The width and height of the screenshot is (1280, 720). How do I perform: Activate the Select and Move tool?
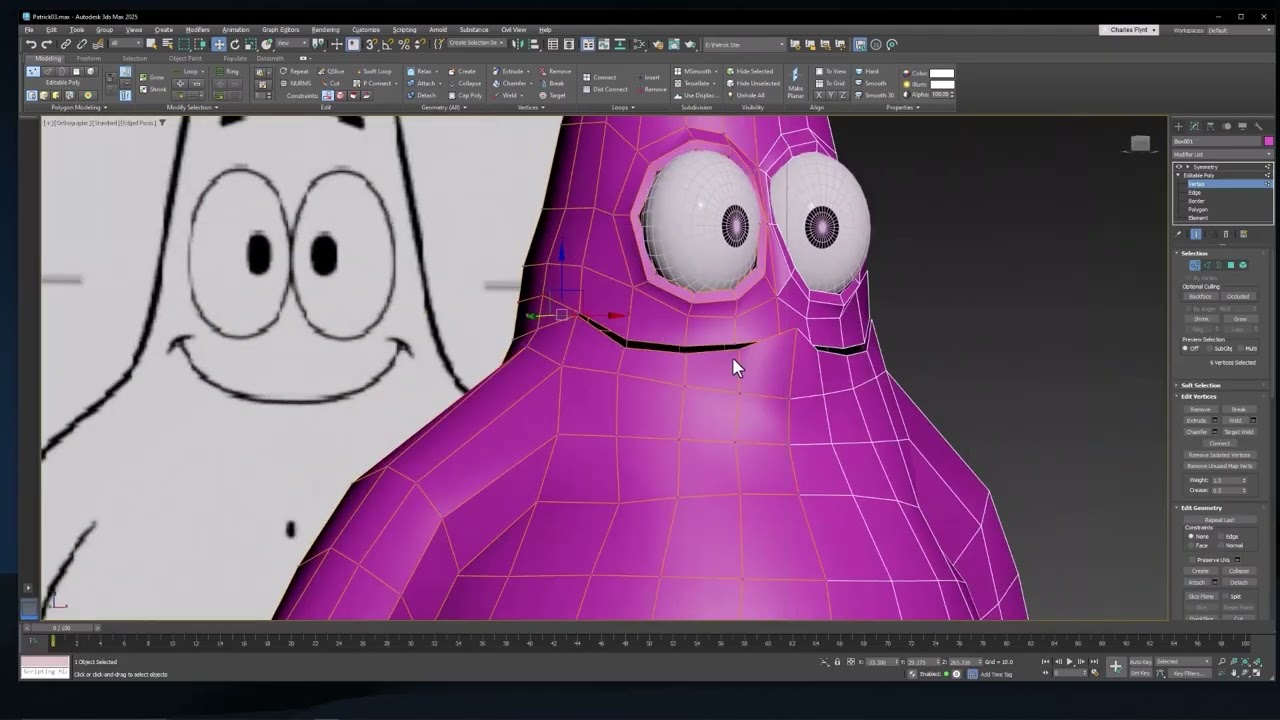coord(219,44)
